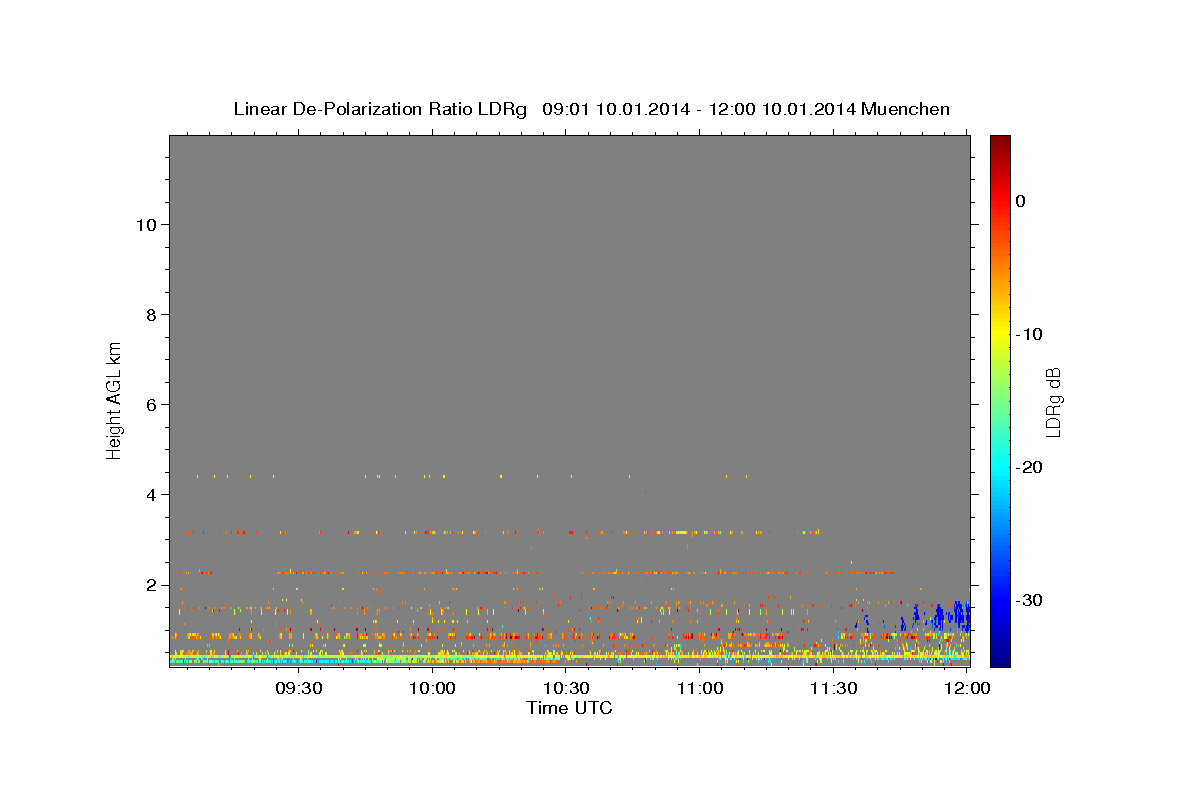Click the colorbar value 0
The width and height of the screenshot is (1200, 800).
pyautogui.click(x=1021, y=201)
